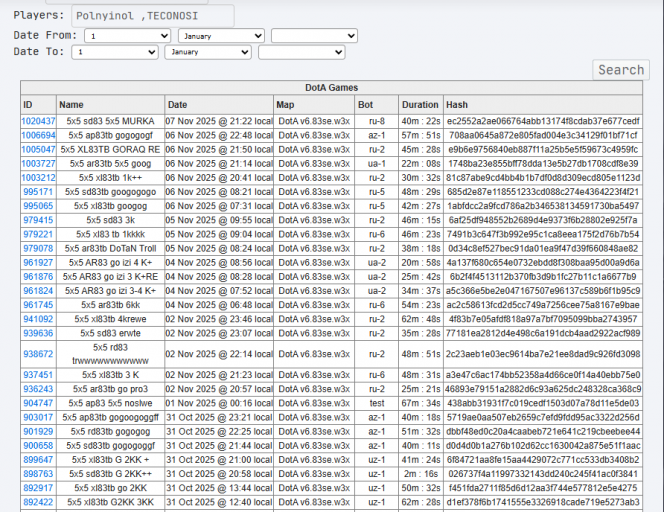Viewport: 664px width, 512px height.
Task: Click the 'test' bot cell
Action: pyautogui.click(x=377, y=403)
